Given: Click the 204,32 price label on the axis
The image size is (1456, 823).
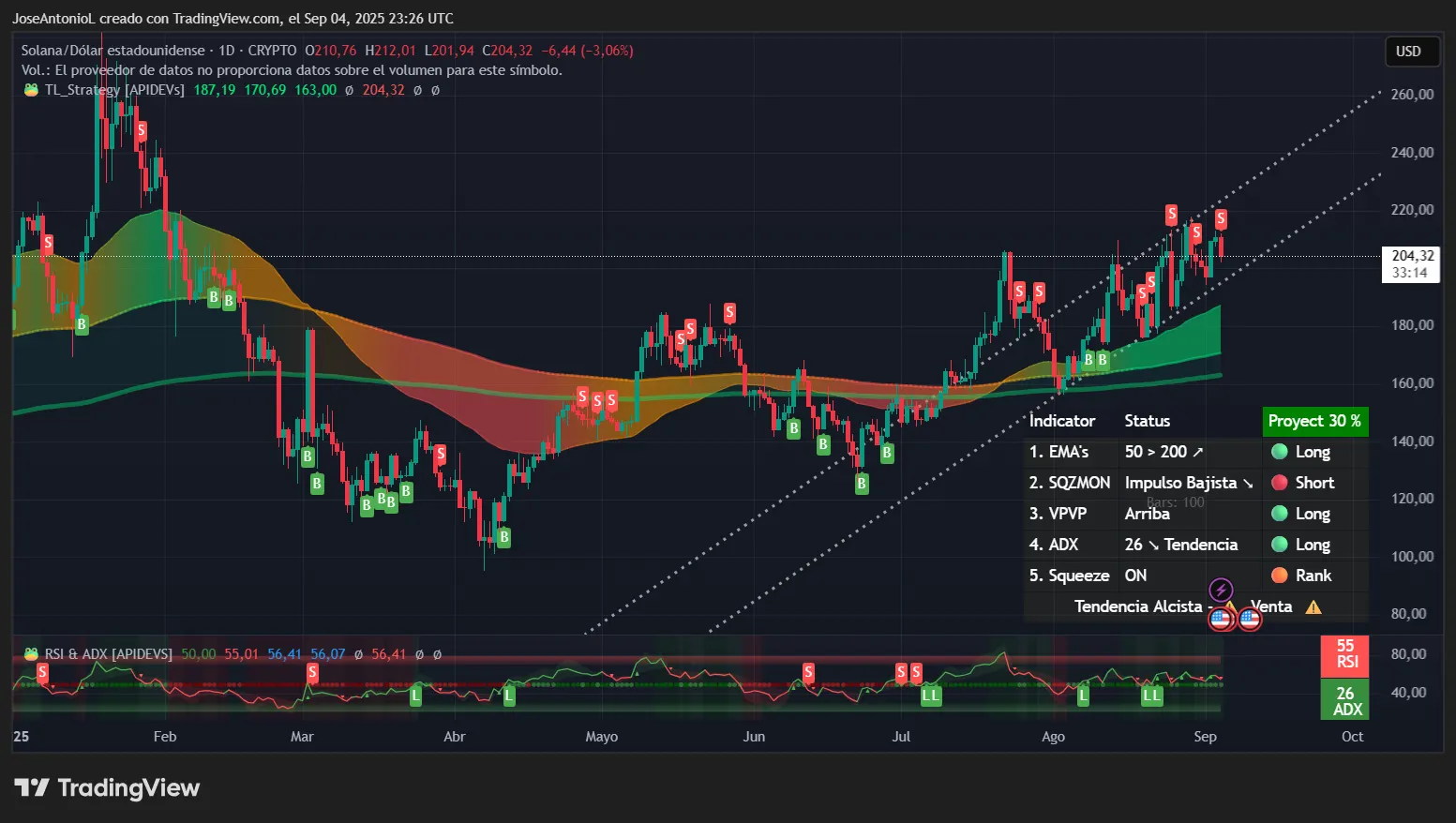Looking at the screenshot, I should click(x=1410, y=254).
